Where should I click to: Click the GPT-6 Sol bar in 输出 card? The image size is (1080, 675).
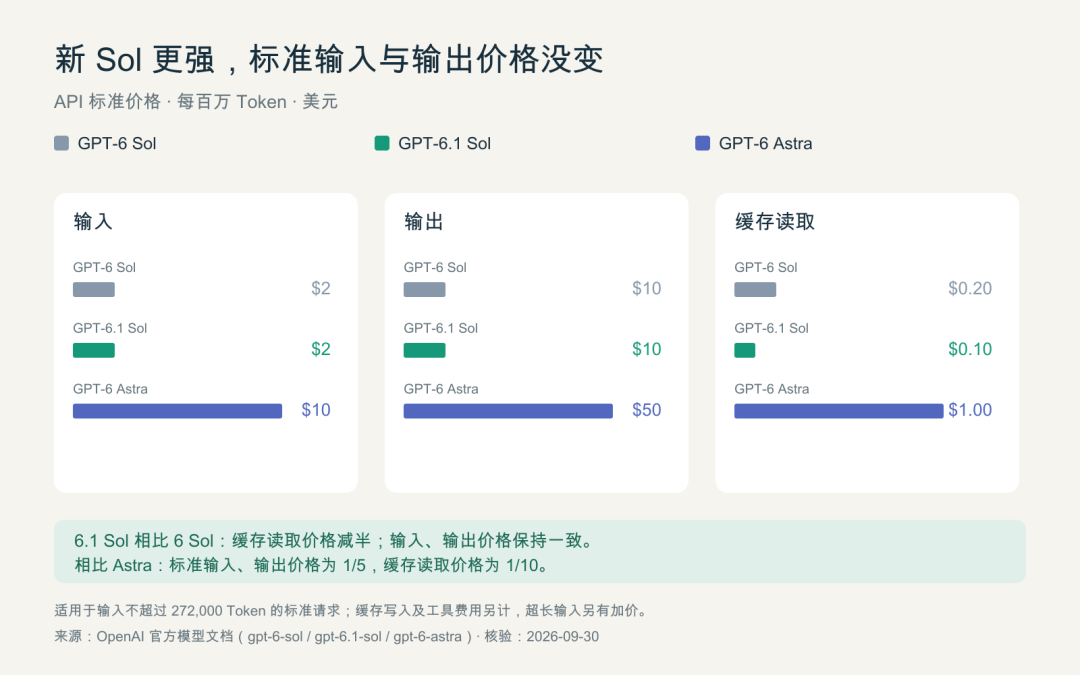(x=424, y=289)
